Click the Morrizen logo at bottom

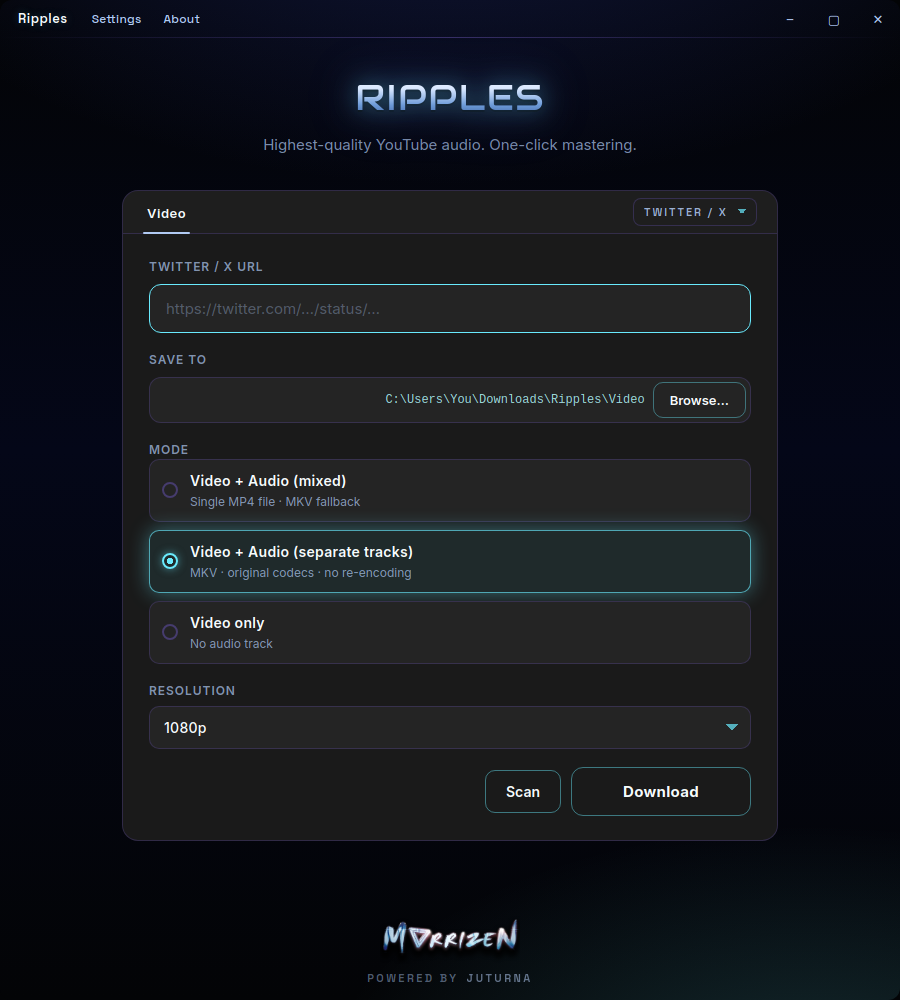tap(450, 937)
